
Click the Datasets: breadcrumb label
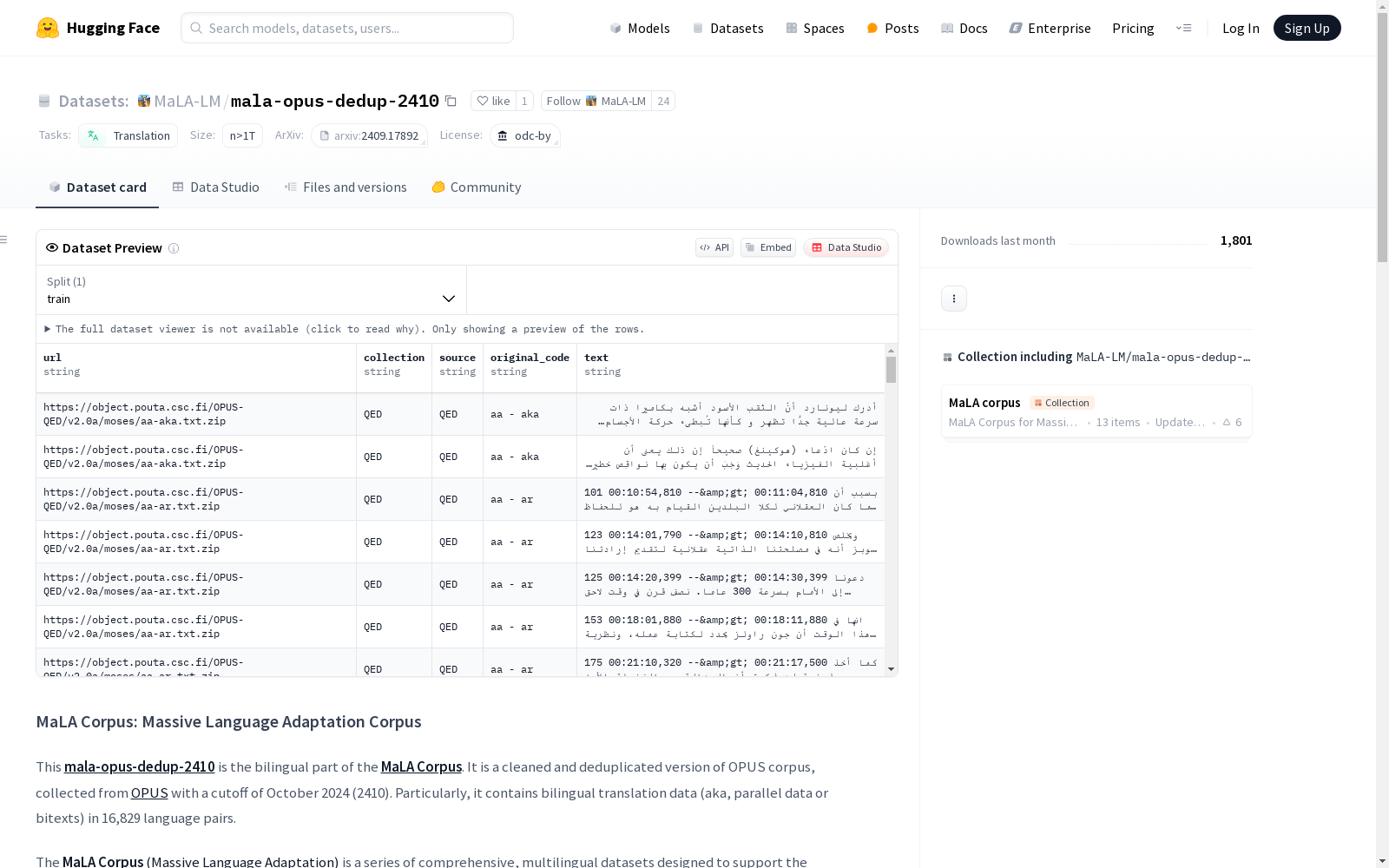click(93, 101)
